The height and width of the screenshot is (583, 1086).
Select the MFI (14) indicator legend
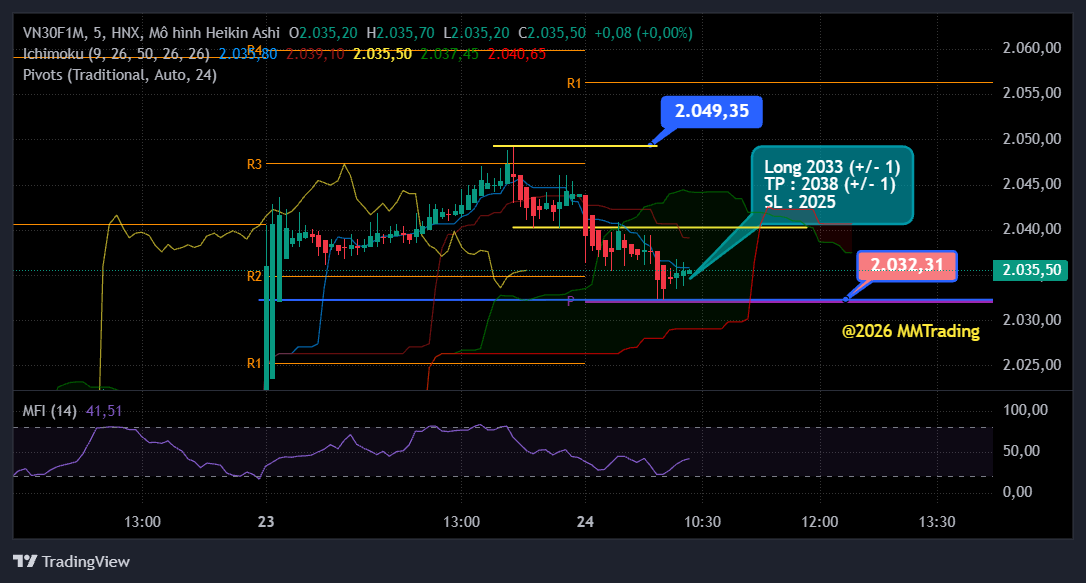(x=49, y=411)
